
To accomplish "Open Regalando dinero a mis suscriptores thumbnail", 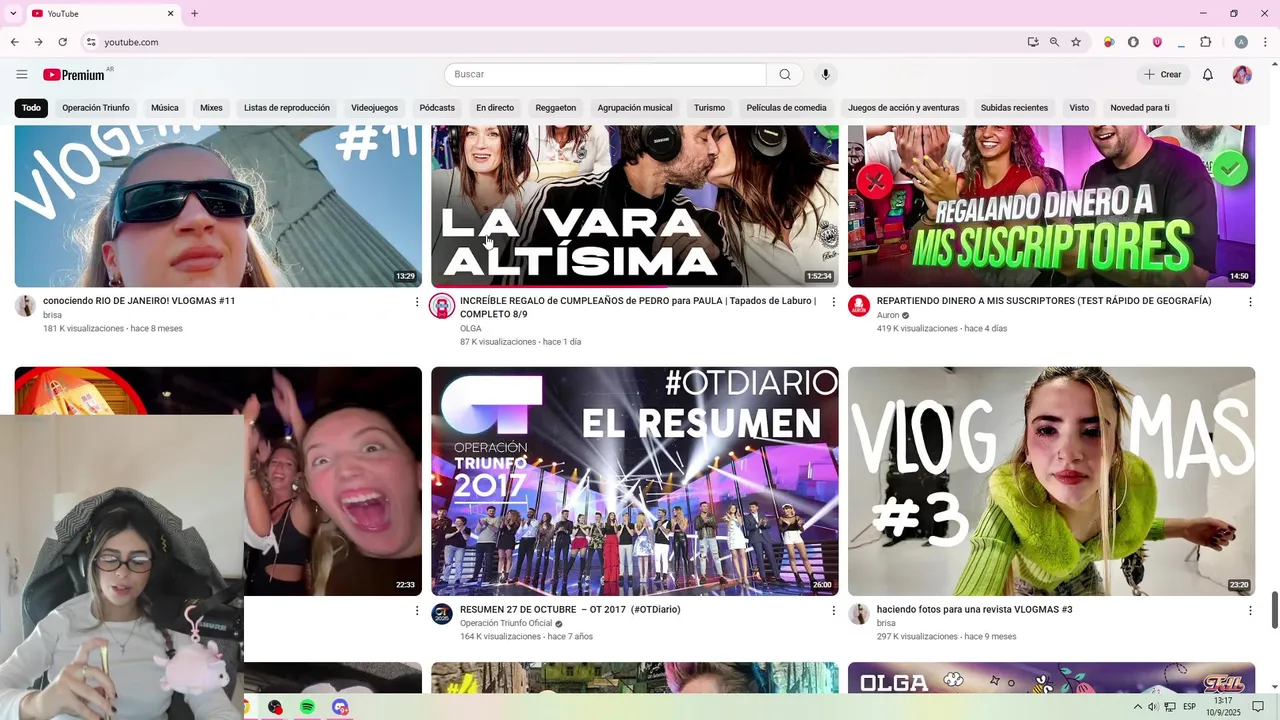I will [x=1051, y=206].
